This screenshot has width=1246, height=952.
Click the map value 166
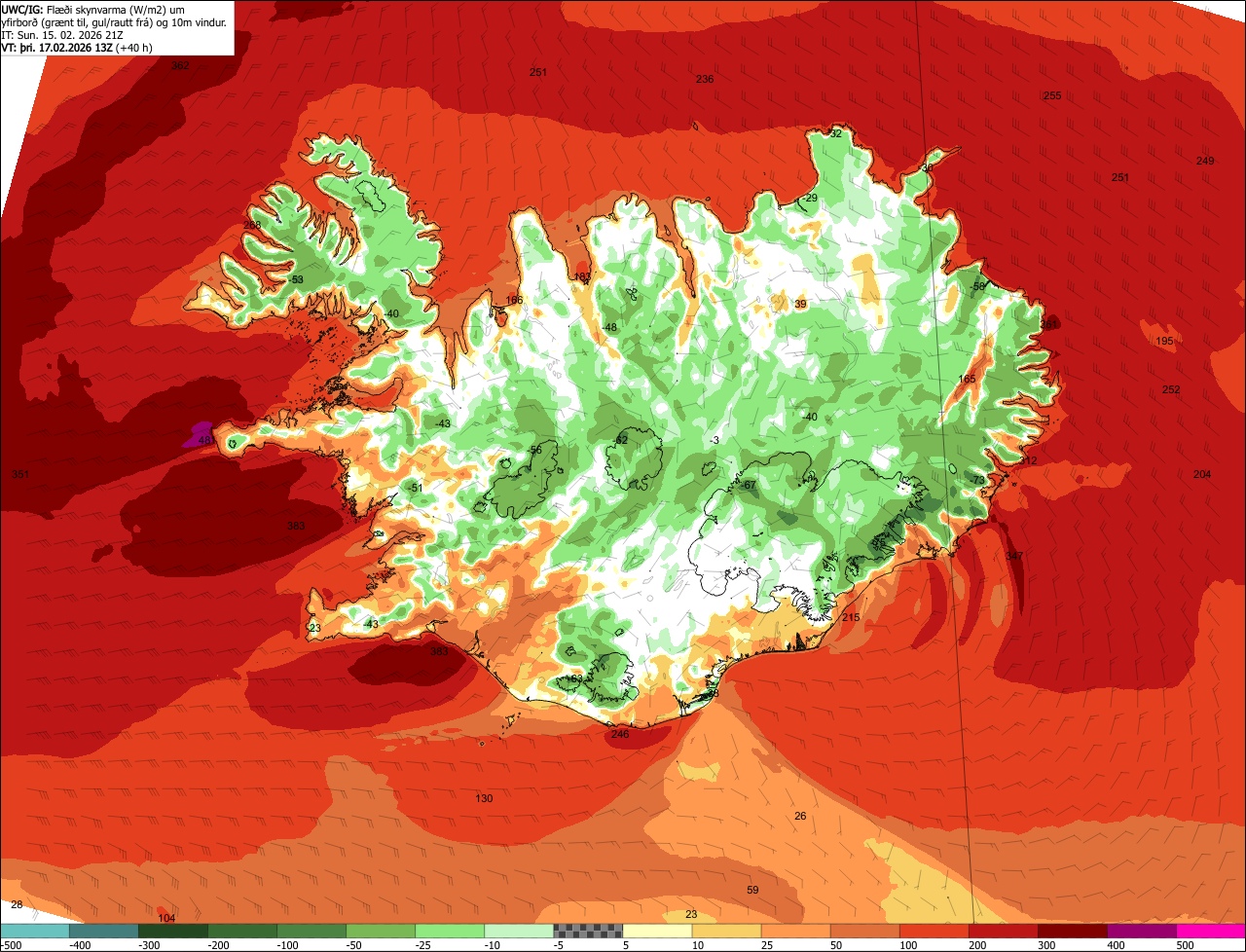click(514, 300)
